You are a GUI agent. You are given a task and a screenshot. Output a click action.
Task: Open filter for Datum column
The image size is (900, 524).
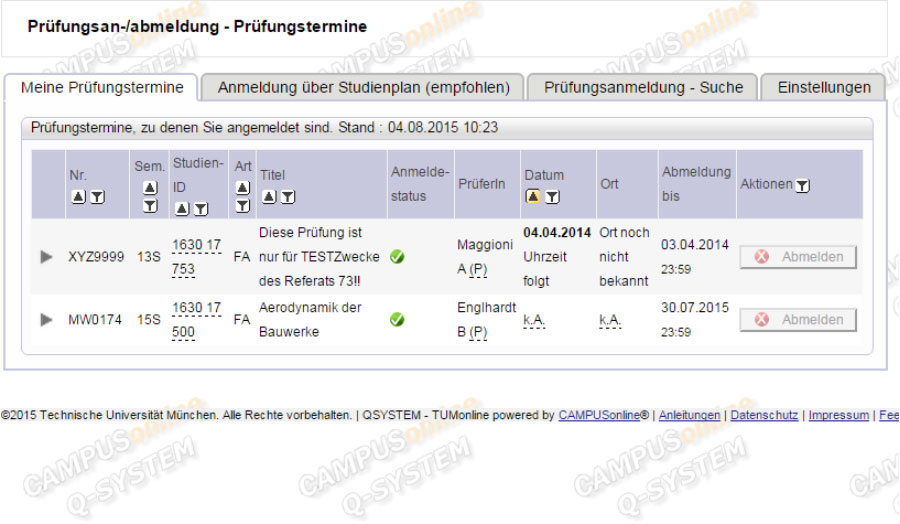(552, 197)
